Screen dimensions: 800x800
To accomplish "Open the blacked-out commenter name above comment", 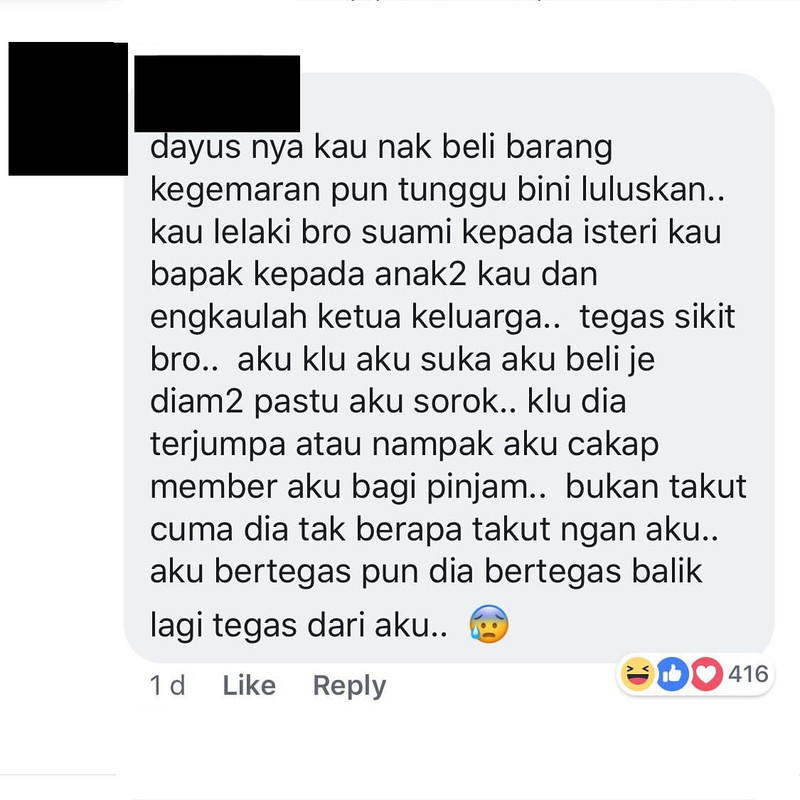I will [217, 93].
